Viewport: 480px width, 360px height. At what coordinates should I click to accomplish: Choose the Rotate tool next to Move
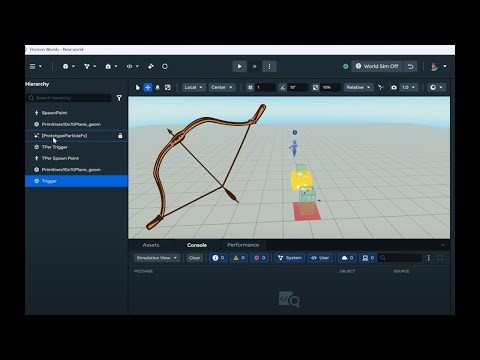pyautogui.click(x=158, y=87)
